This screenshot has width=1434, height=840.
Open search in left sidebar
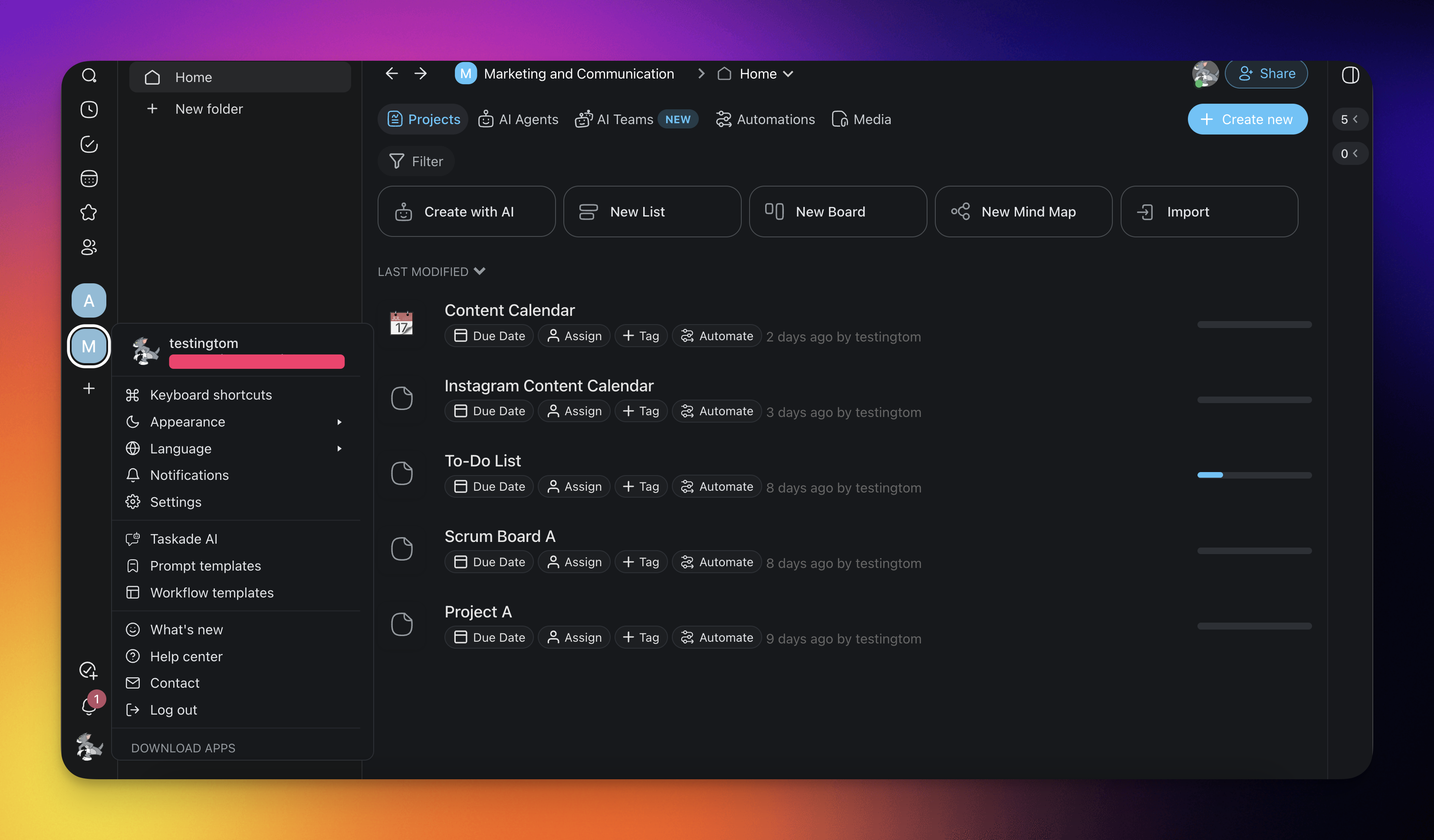click(x=89, y=75)
